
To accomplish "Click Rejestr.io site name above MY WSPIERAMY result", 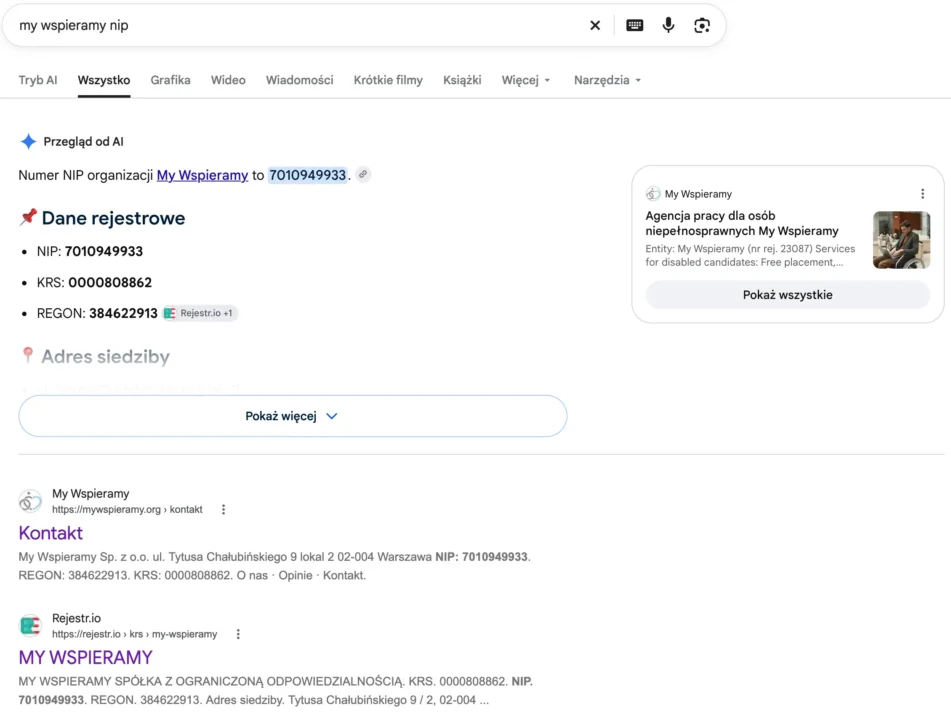I will [x=76, y=618].
